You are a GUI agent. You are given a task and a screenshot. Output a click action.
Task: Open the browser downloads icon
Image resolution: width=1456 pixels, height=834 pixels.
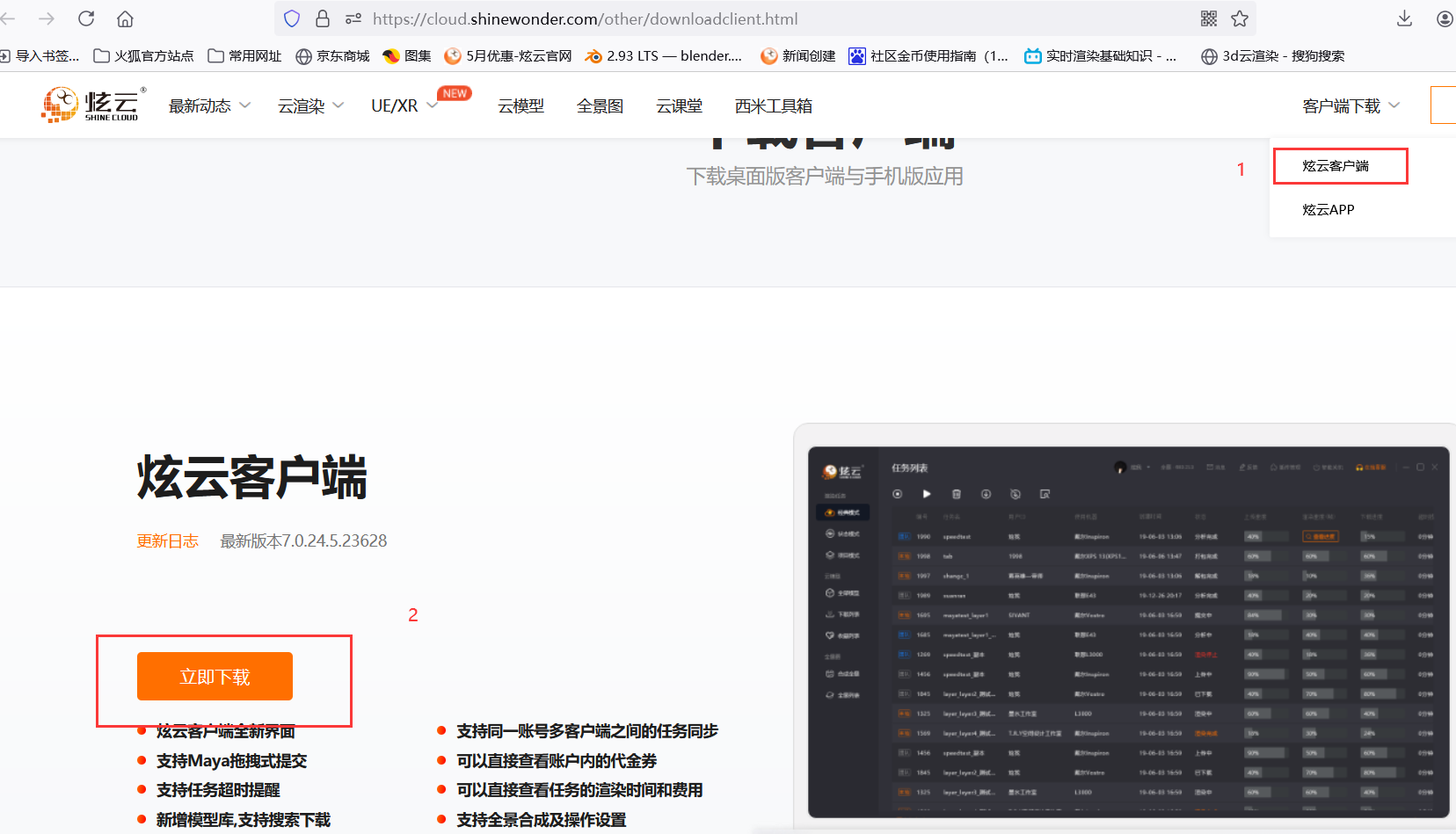(1404, 18)
